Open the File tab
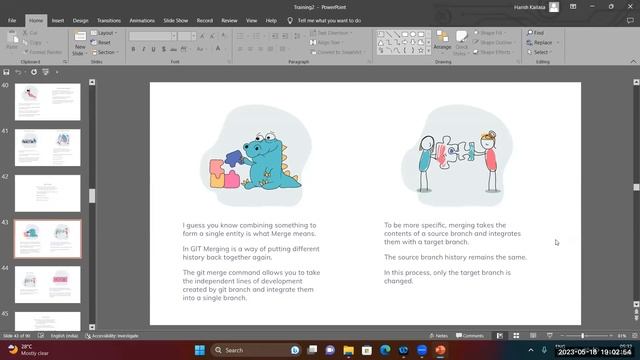This screenshot has width=640, height=360. click(x=12, y=20)
